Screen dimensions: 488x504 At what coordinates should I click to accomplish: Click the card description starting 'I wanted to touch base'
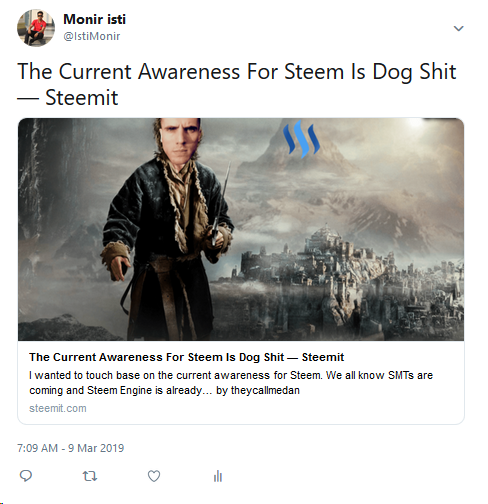pyautogui.click(x=231, y=383)
